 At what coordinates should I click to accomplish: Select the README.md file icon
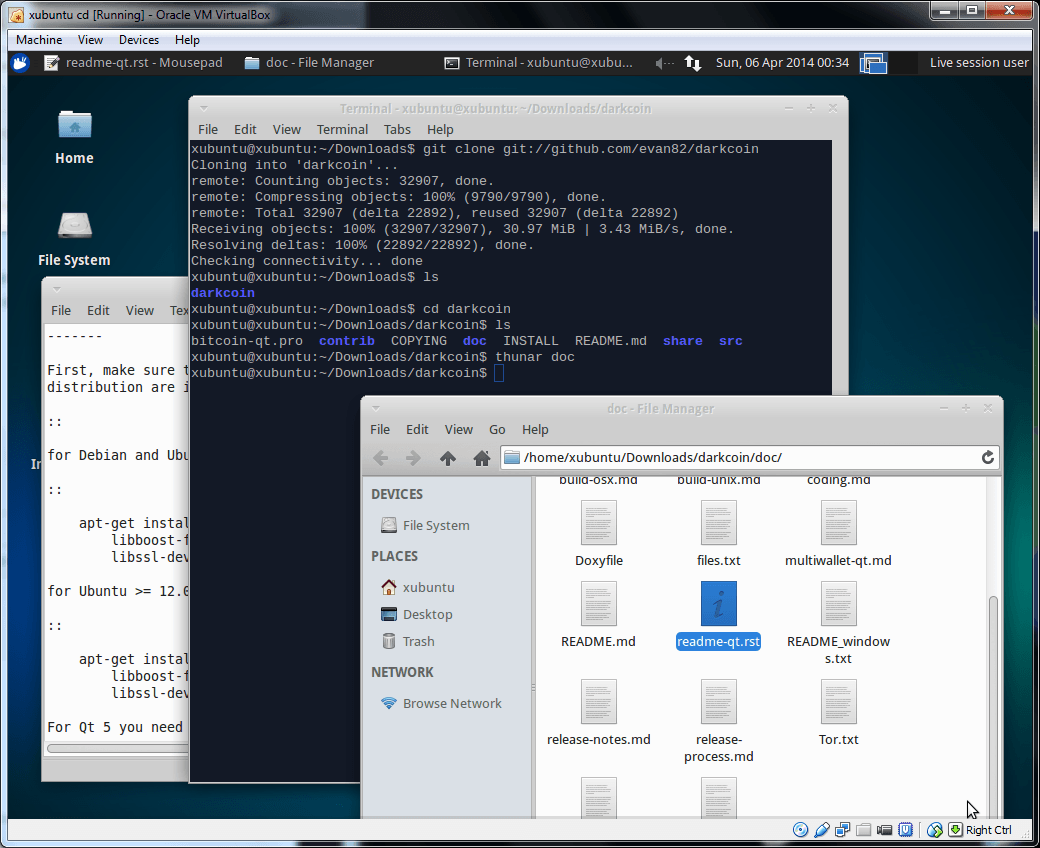point(598,604)
